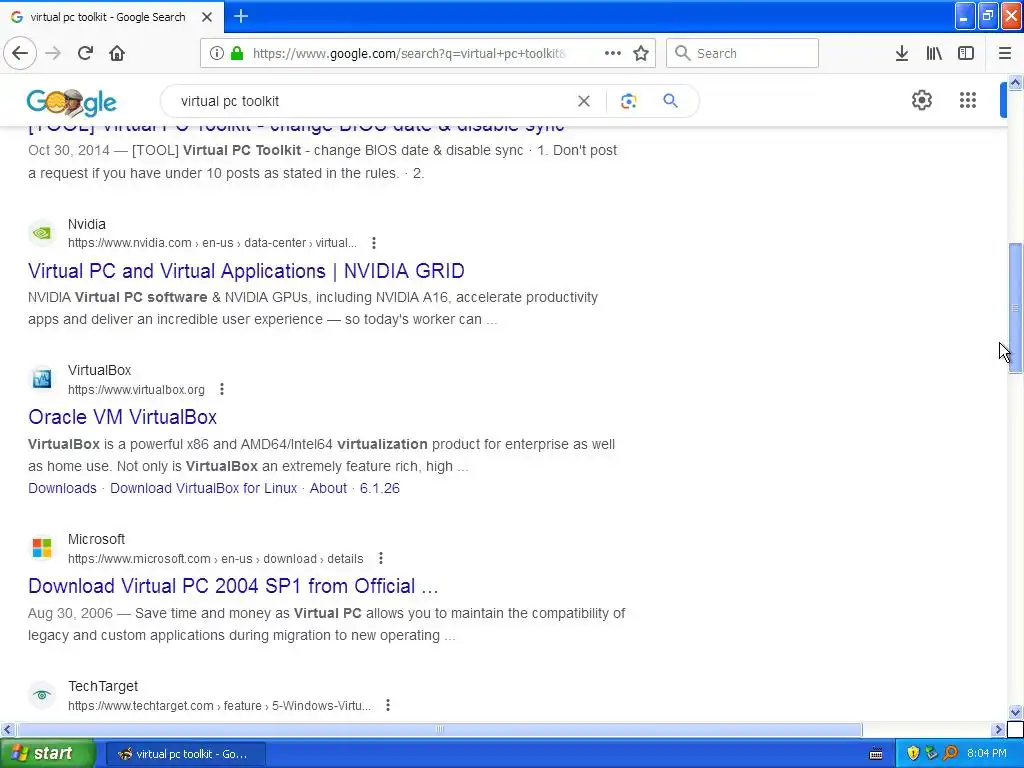
Task: Open the Google apps grid
Action: tap(968, 100)
